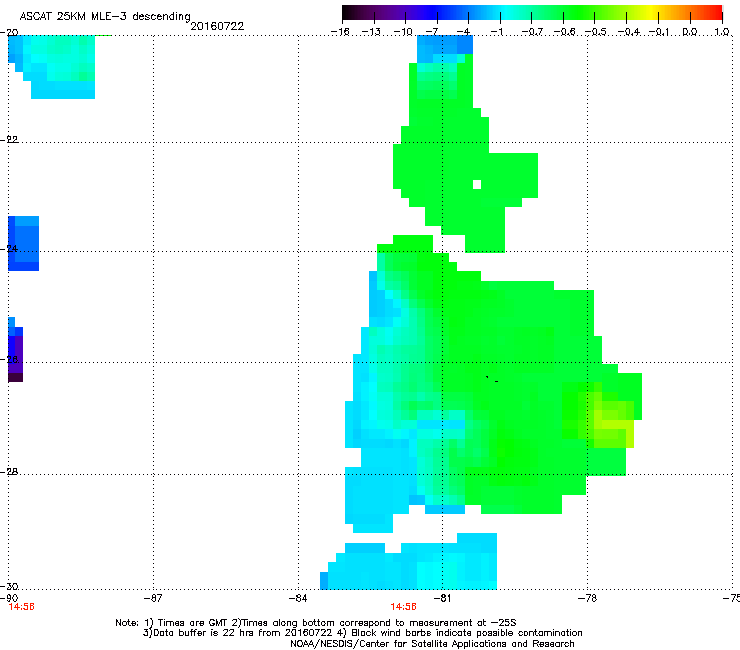
Task: Click the '-16' label on the color scale
Action: coord(340,32)
